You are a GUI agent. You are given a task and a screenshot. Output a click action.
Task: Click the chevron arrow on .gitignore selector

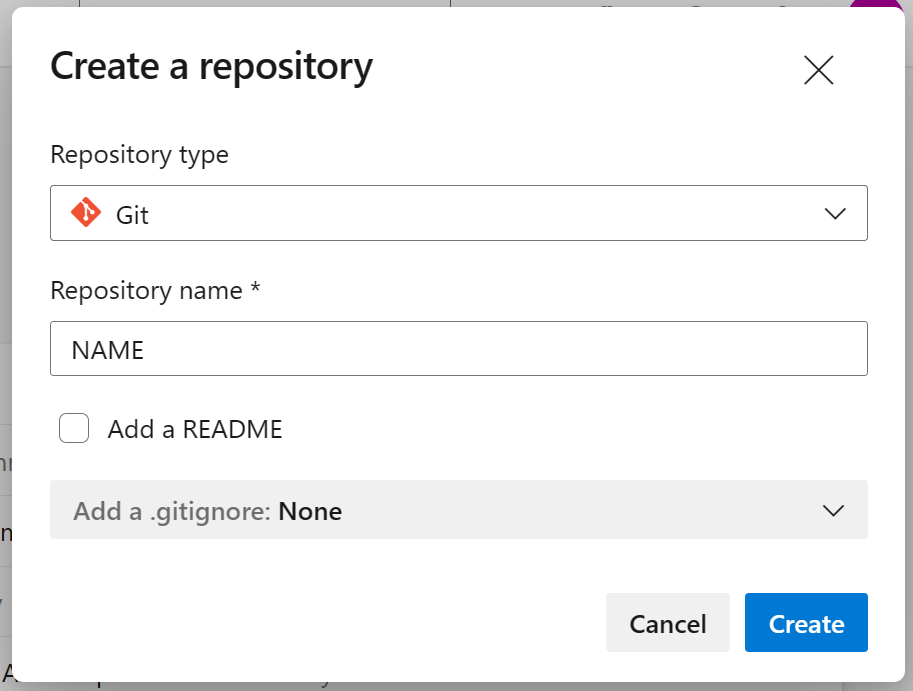coord(833,511)
